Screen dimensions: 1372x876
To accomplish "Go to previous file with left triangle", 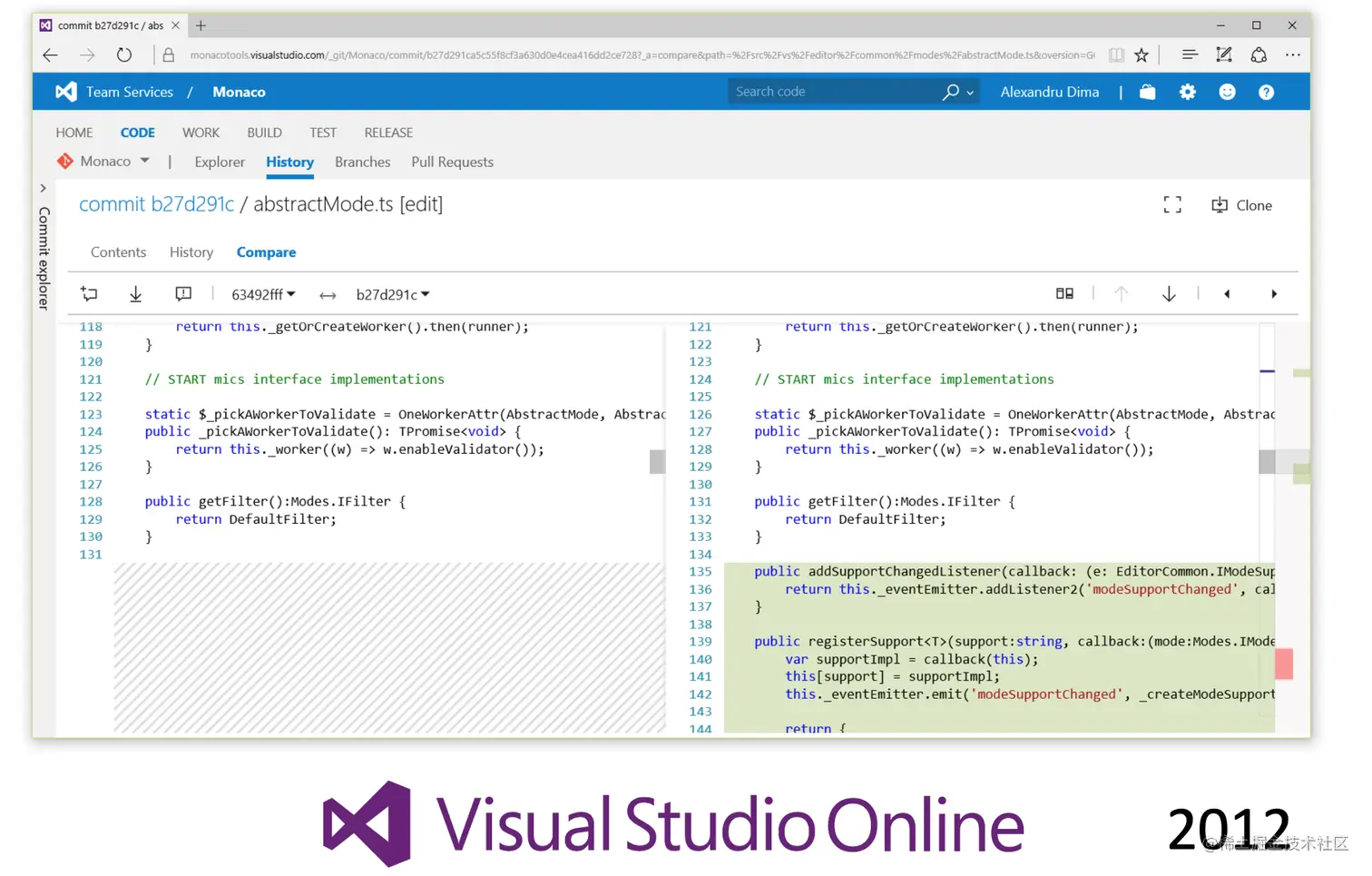I will point(1227,294).
